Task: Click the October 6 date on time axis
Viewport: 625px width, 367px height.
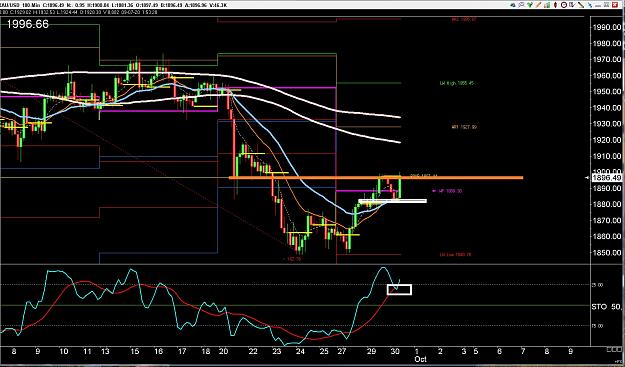Action: point(499,351)
